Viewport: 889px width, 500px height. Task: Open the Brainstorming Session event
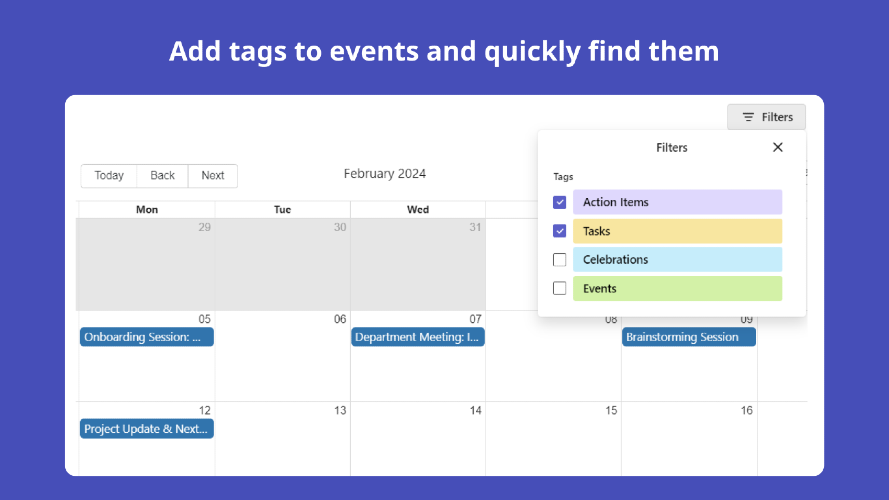(x=689, y=337)
